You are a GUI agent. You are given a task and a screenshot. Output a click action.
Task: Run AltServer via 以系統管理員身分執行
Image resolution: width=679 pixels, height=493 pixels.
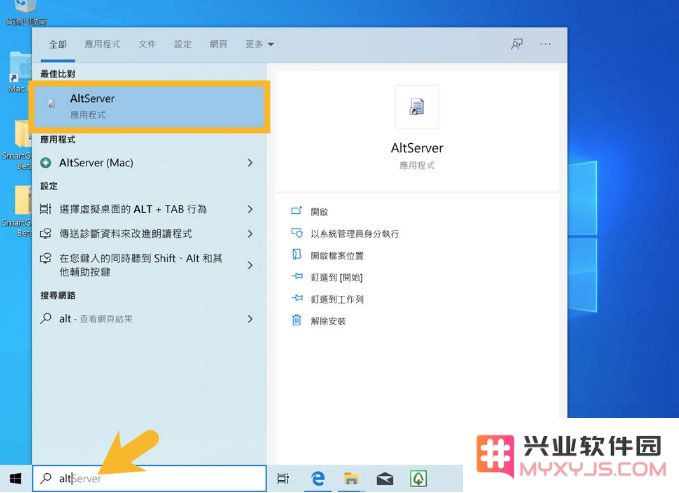pos(355,234)
